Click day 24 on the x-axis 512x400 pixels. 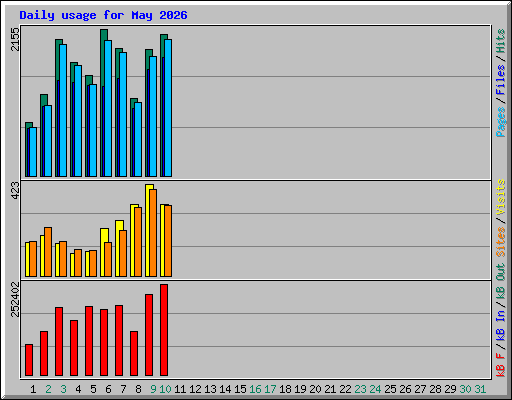point(375,389)
